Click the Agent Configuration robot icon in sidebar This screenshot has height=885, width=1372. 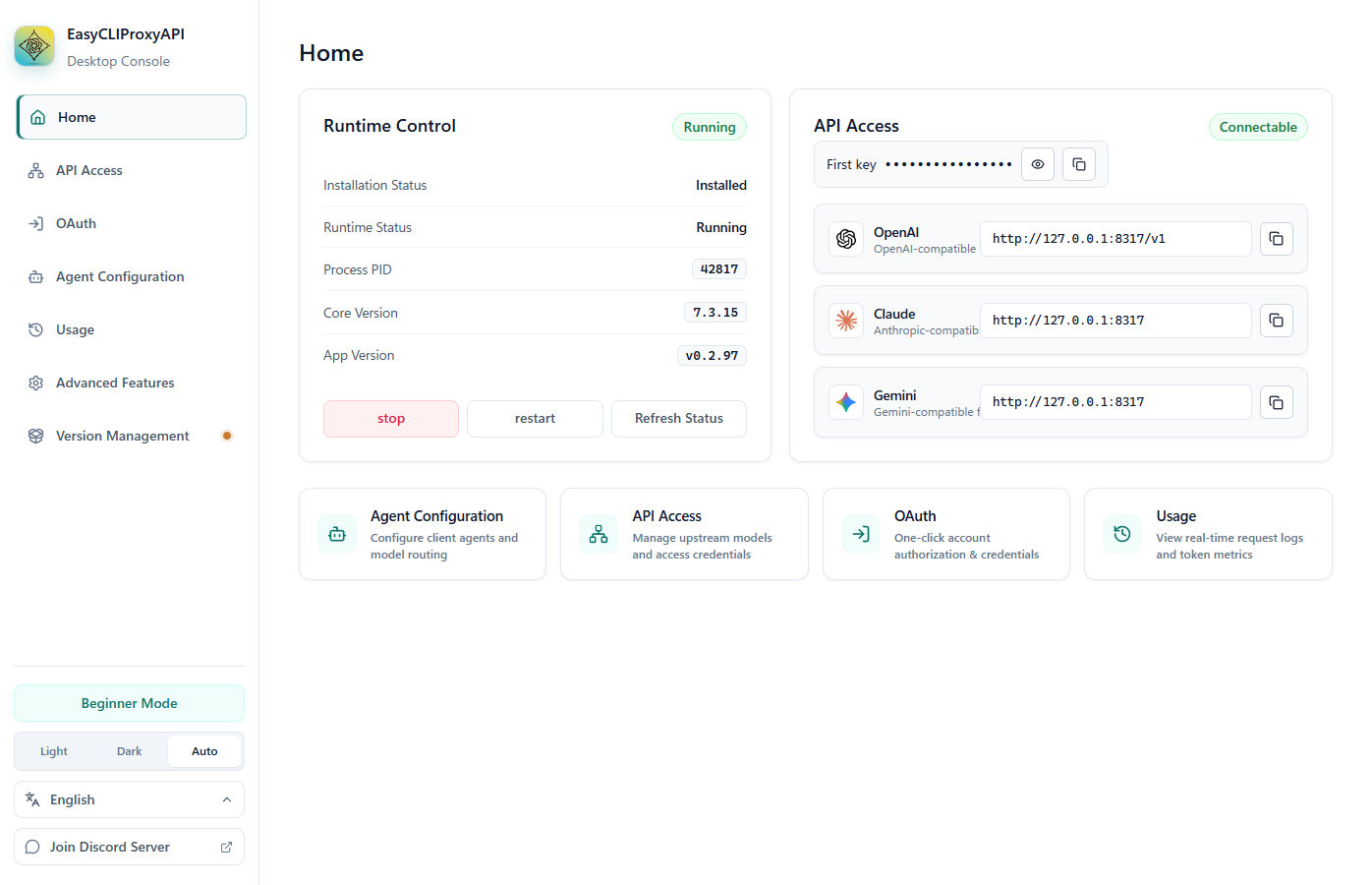36,276
